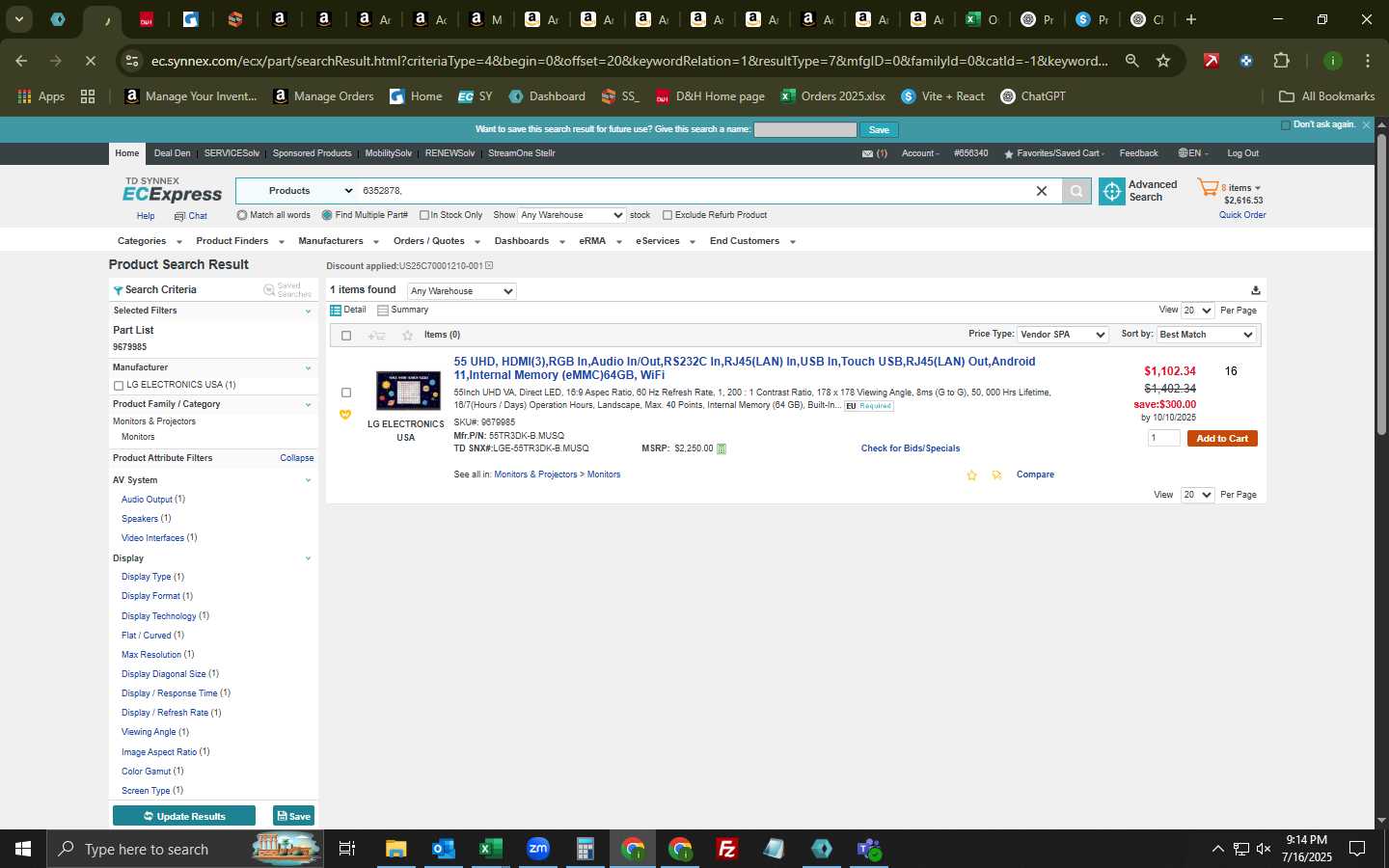
Task: Open the Any Warehouse dropdown beside items found
Action: pos(461,291)
